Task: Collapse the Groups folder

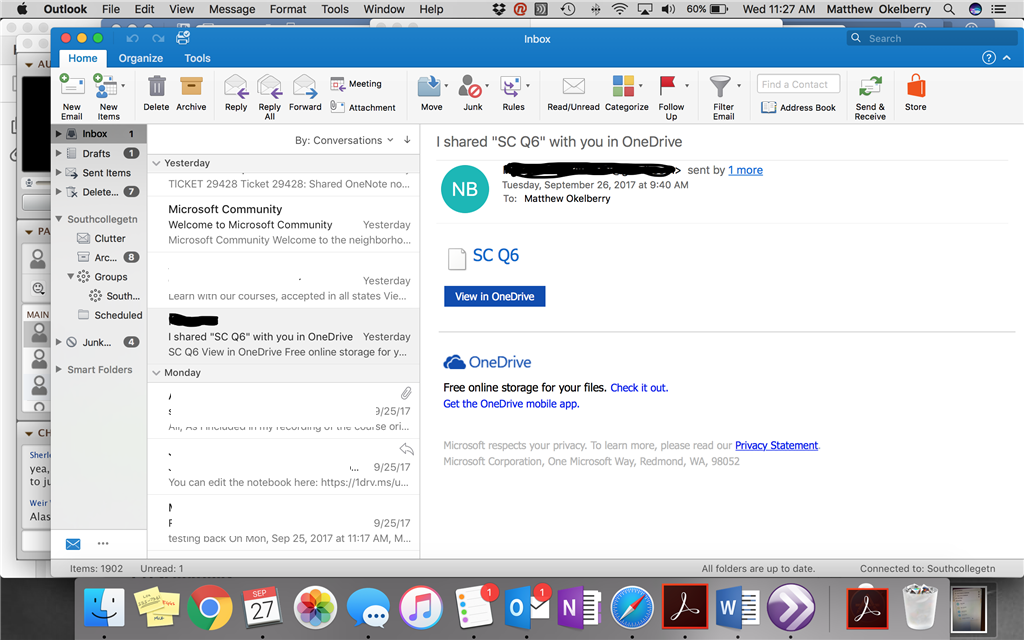Action: (x=71, y=276)
